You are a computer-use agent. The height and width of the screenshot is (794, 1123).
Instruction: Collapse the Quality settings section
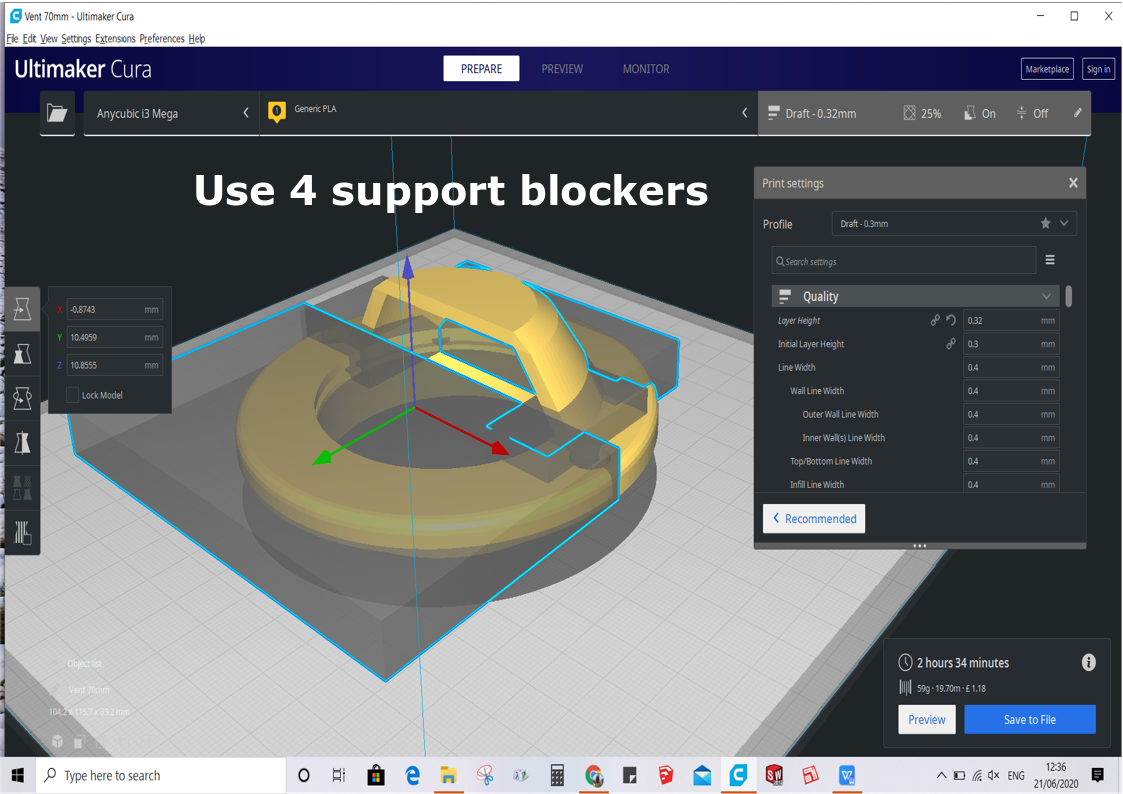pos(915,296)
